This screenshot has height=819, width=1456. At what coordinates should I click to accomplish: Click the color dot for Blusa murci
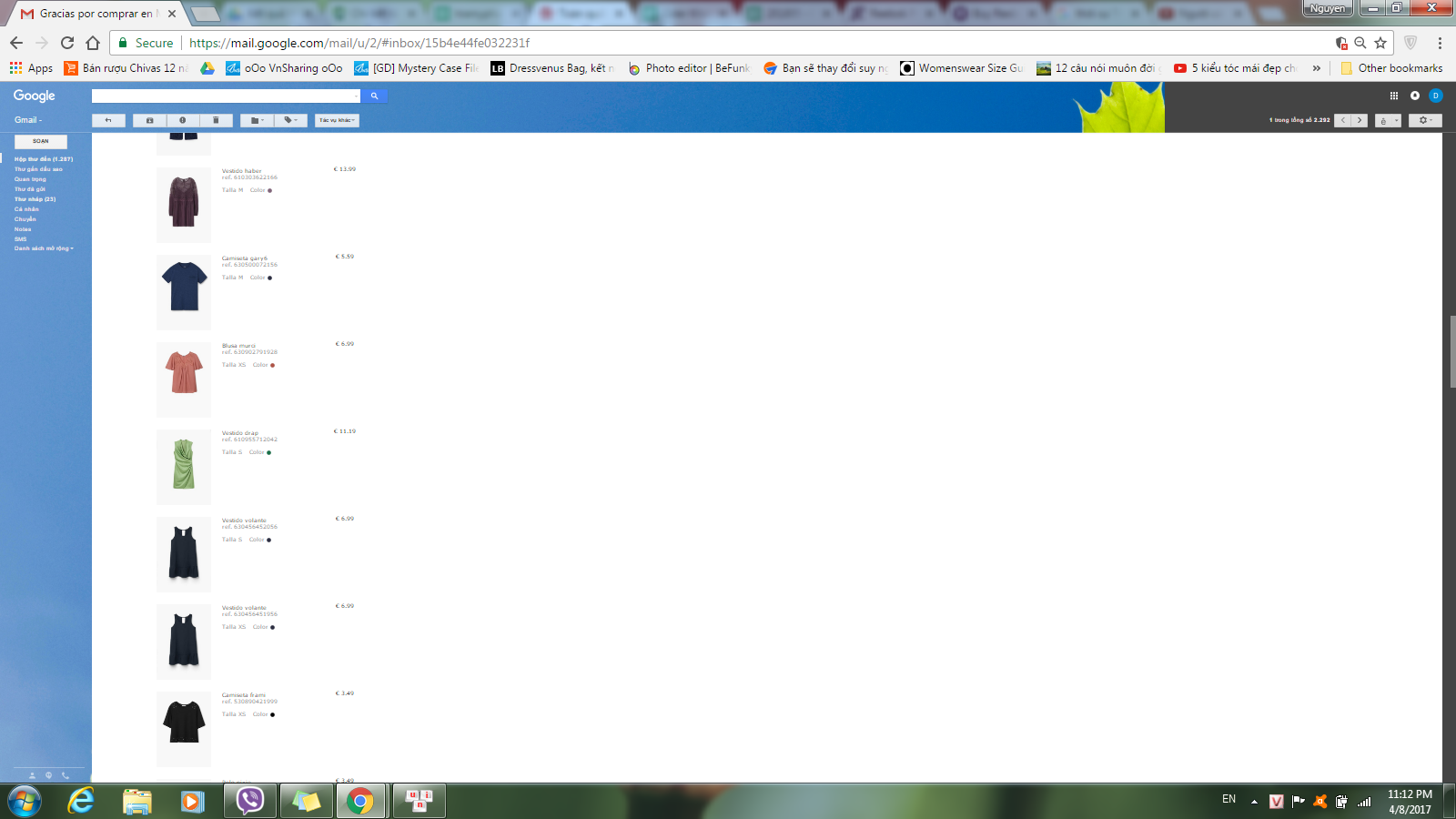272,365
